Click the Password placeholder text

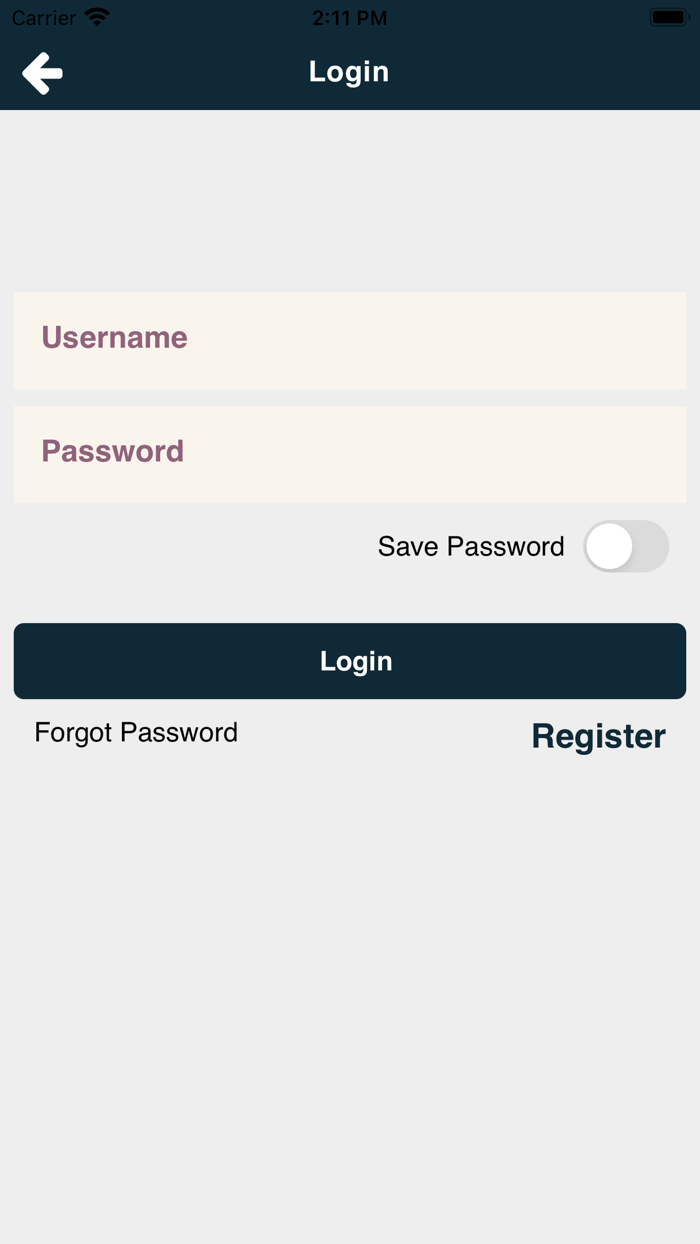click(x=112, y=451)
